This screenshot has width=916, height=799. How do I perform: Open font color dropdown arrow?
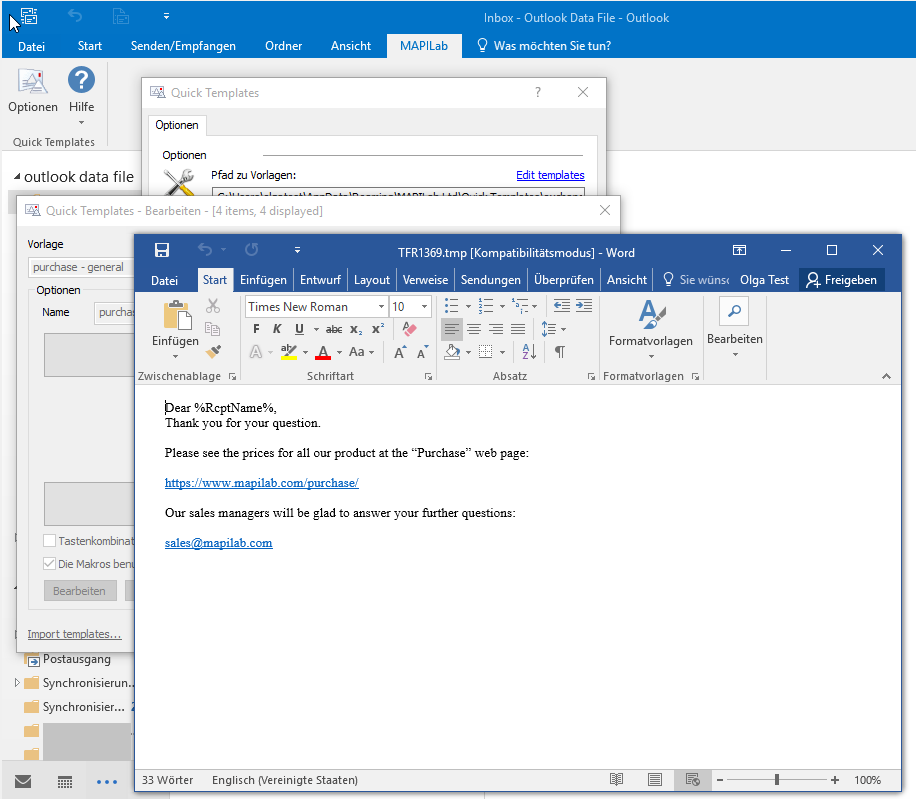(x=339, y=352)
